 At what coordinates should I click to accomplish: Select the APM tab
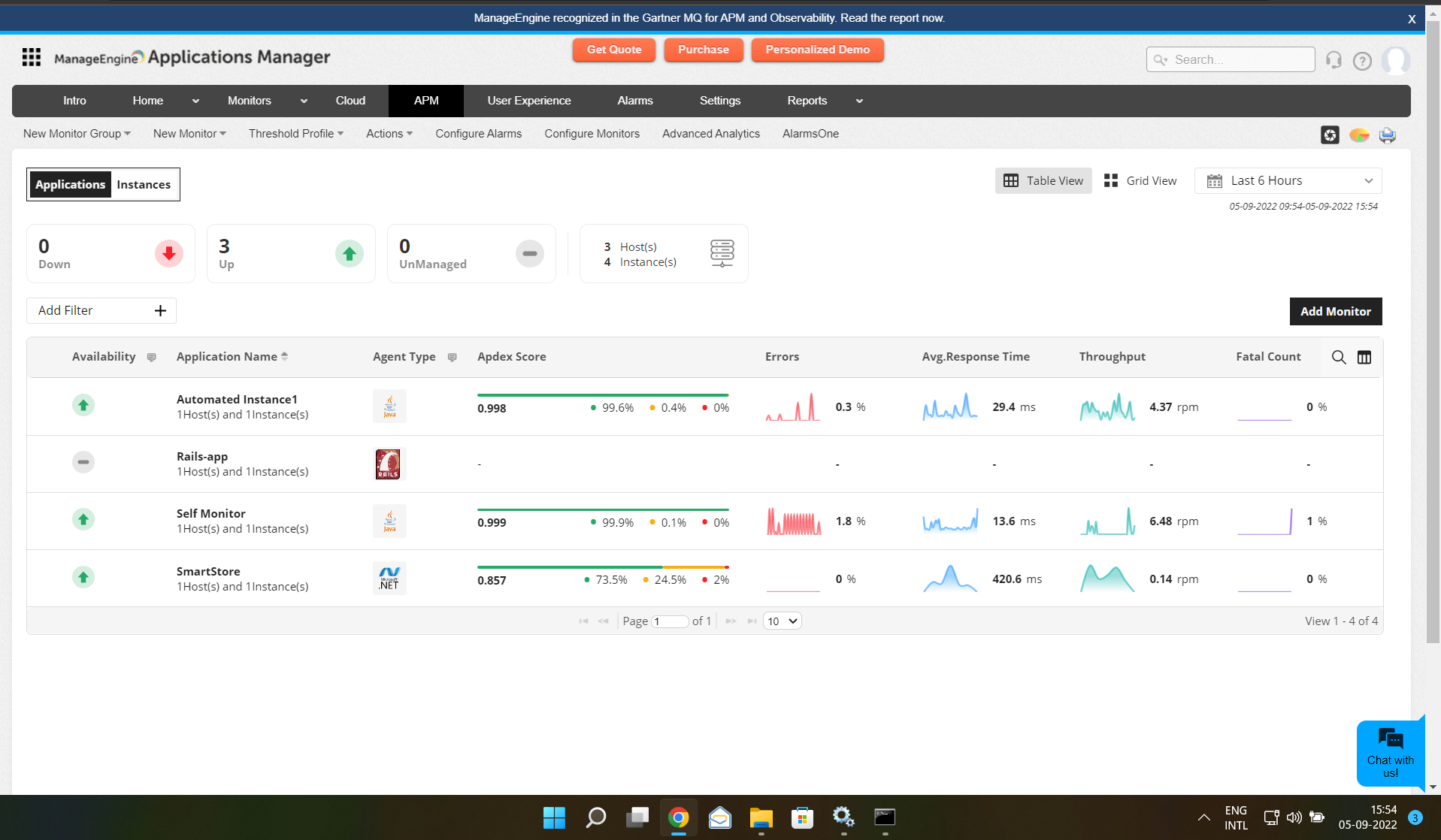pyautogui.click(x=426, y=101)
